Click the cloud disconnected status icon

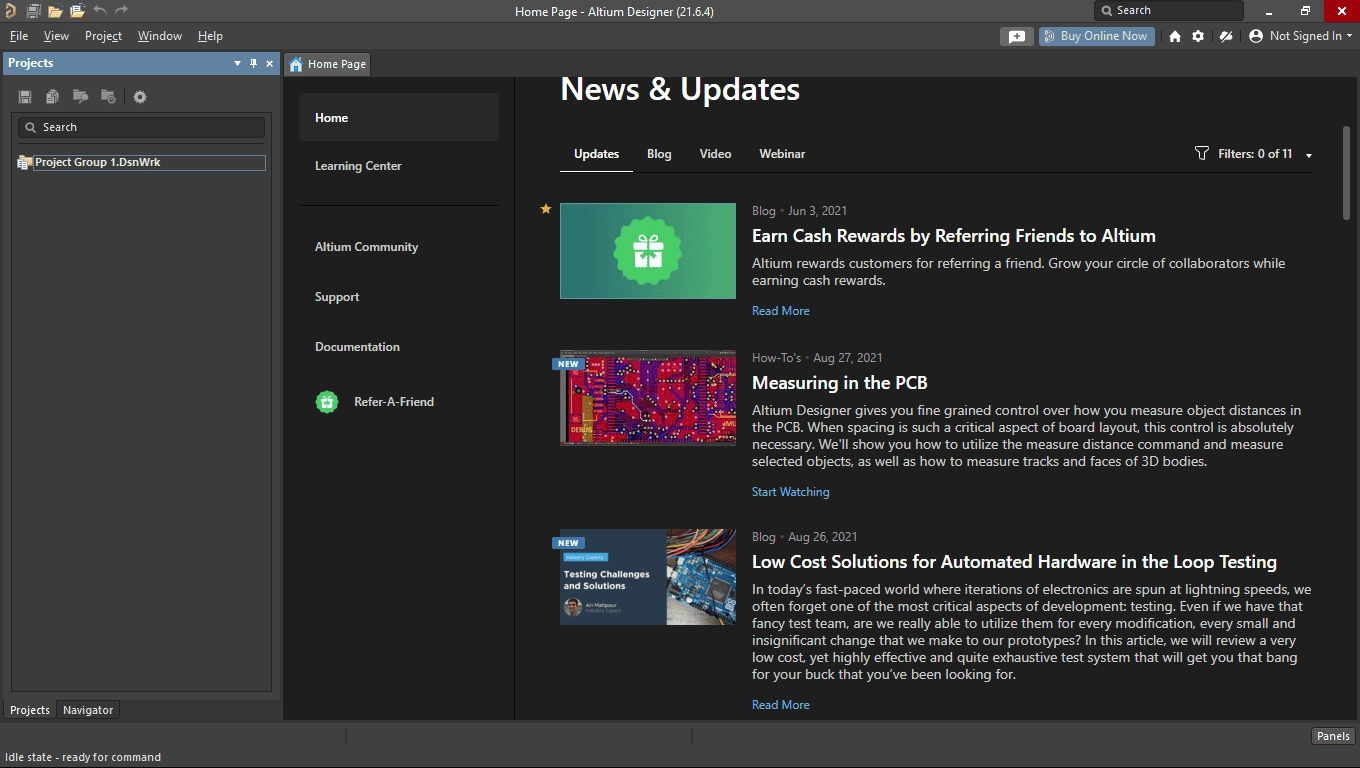[x=1225, y=36]
